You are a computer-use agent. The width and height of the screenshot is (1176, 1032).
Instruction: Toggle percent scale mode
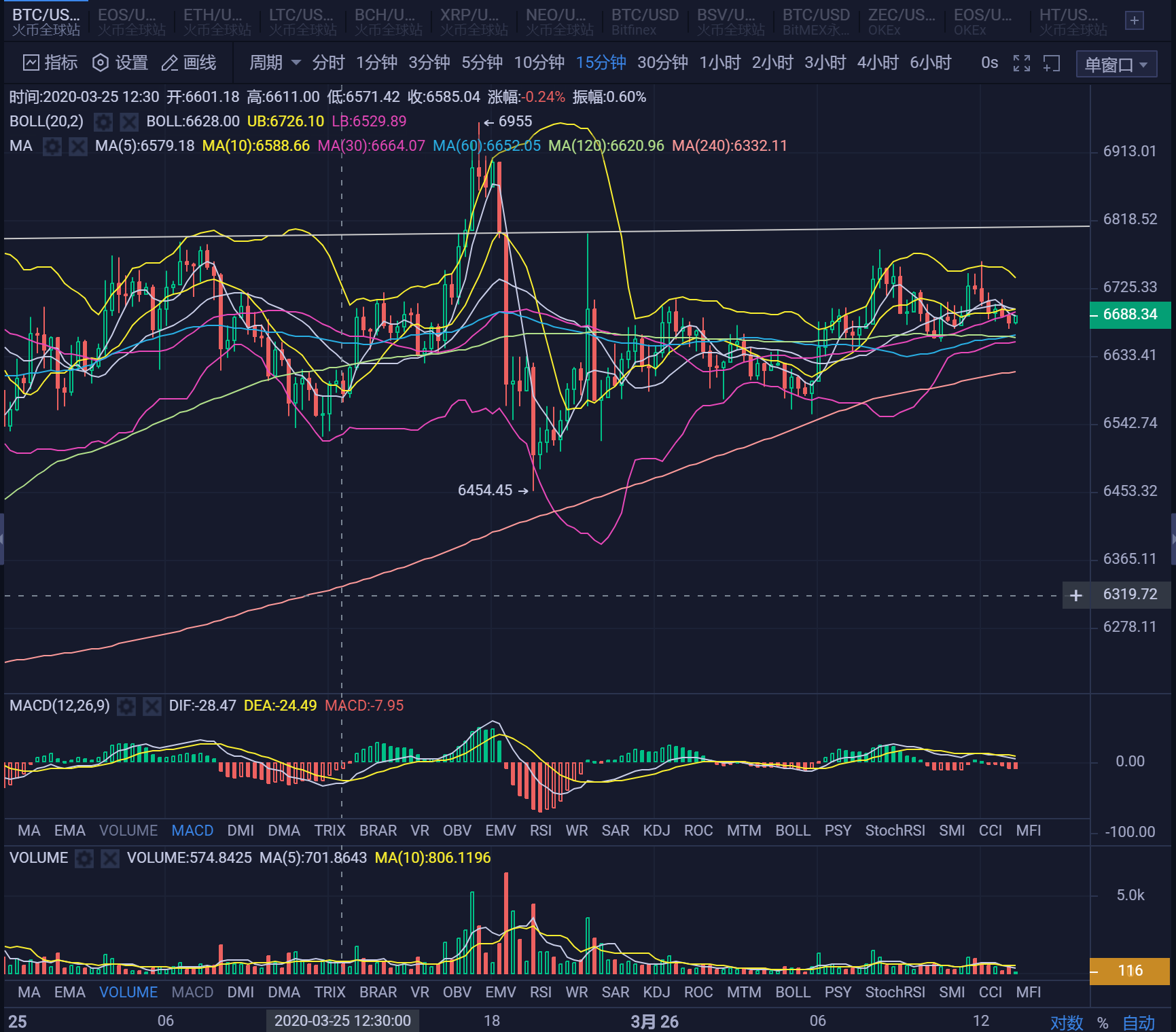coord(1103,1022)
